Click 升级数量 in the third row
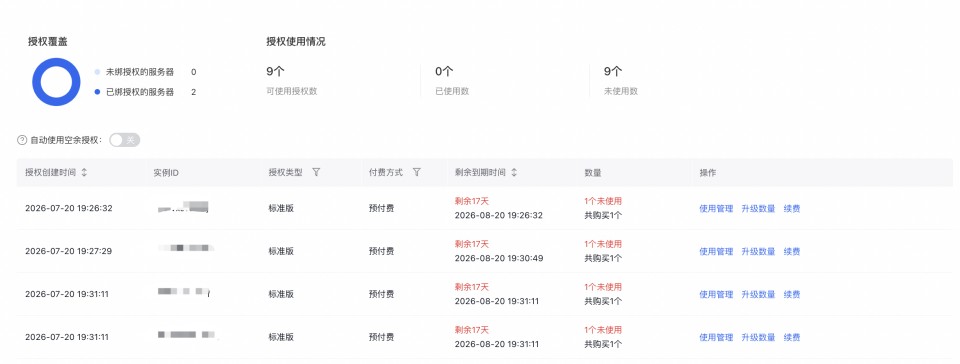 [x=759, y=294]
